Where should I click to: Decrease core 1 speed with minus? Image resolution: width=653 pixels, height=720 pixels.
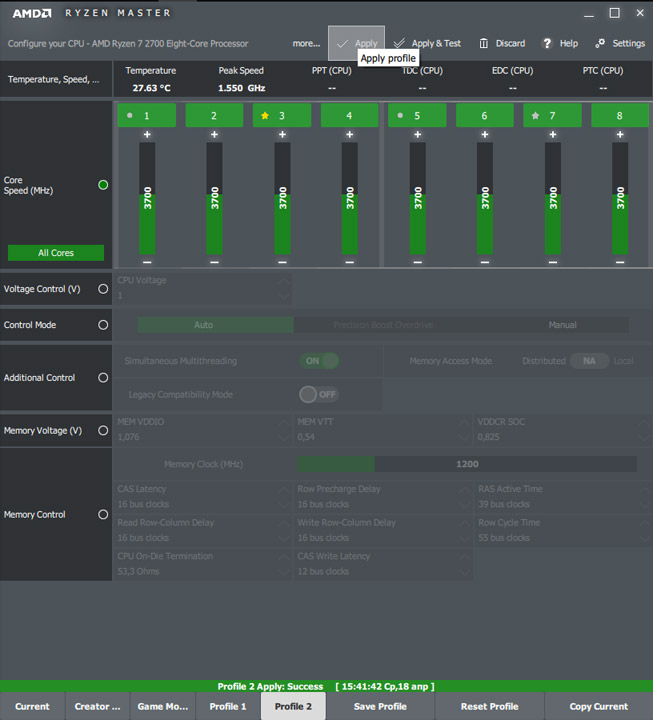click(x=147, y=262)
